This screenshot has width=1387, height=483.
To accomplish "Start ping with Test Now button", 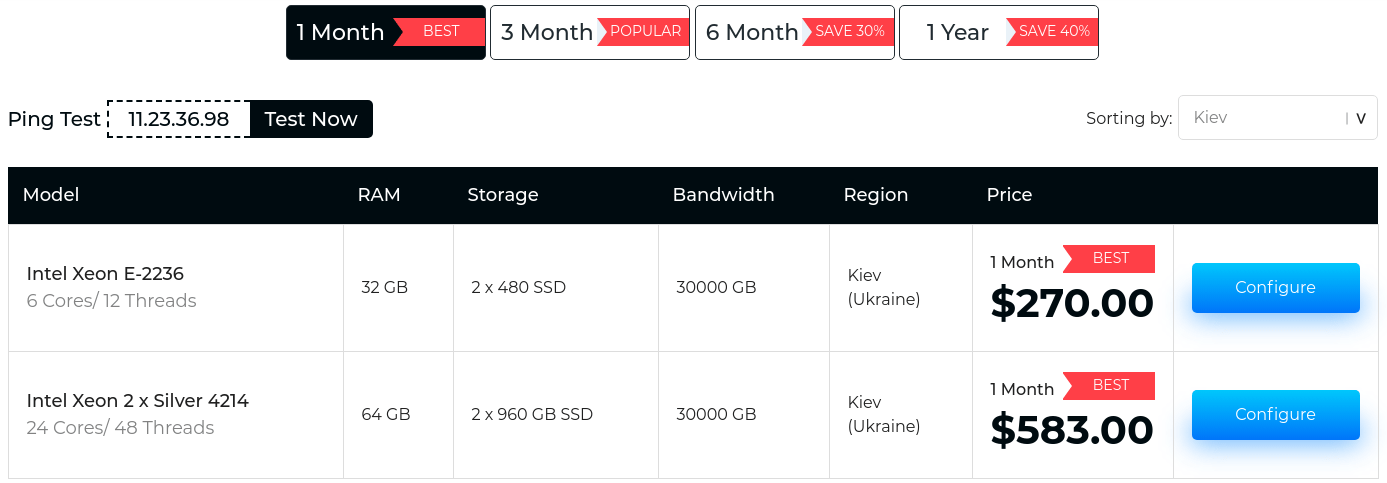I will pos(311,119).
